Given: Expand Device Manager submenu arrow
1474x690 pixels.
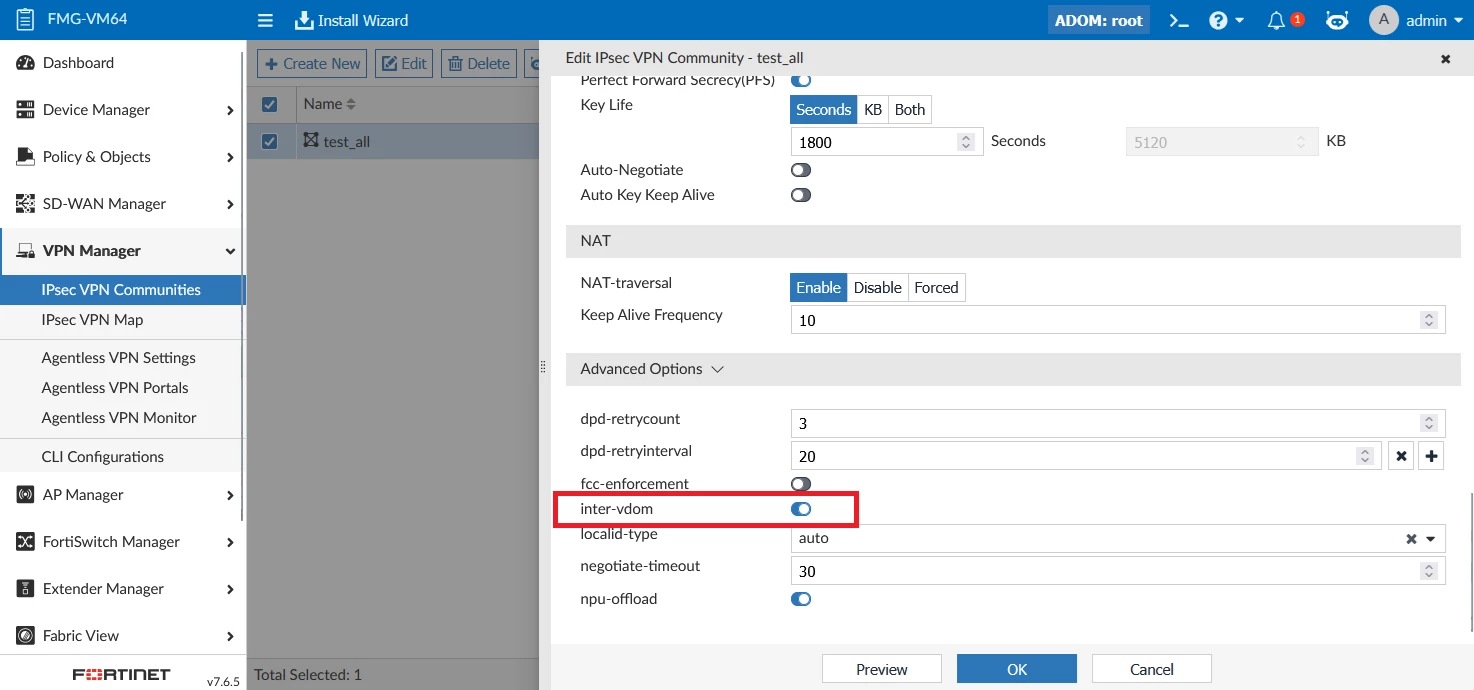Looking at the screenshot, I should click(230, 110).
